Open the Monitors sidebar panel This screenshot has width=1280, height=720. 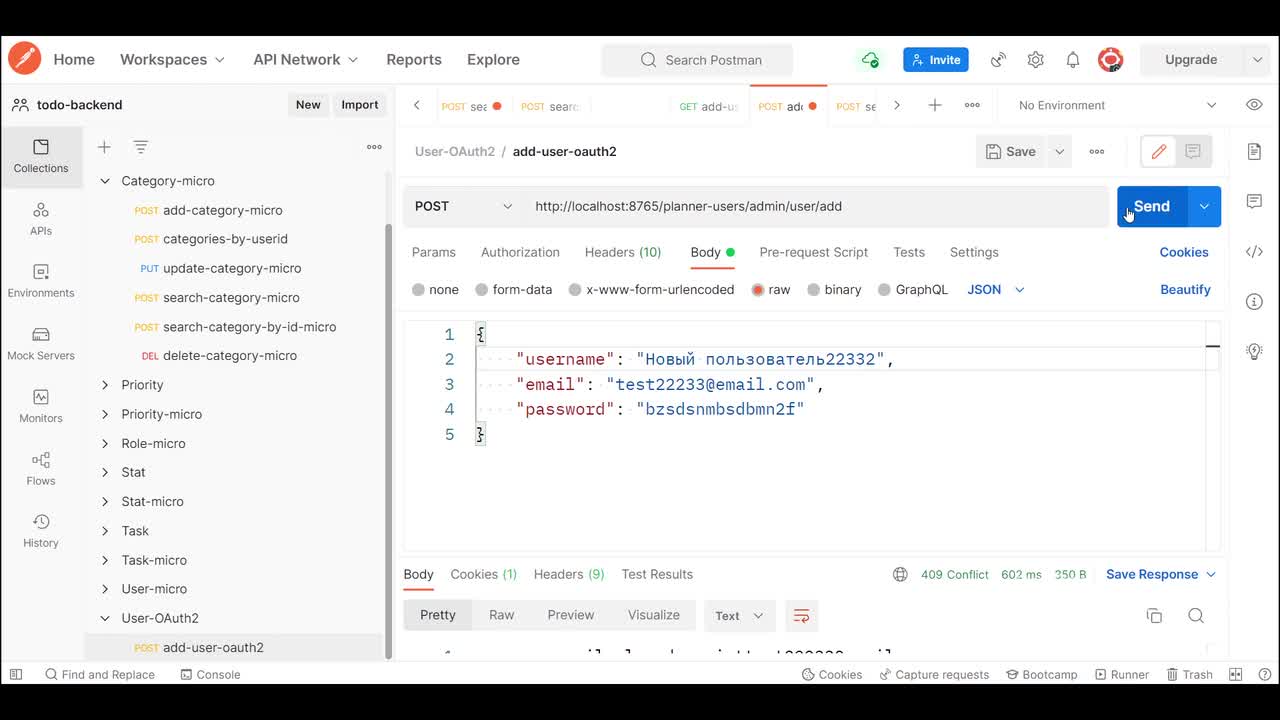41,406
